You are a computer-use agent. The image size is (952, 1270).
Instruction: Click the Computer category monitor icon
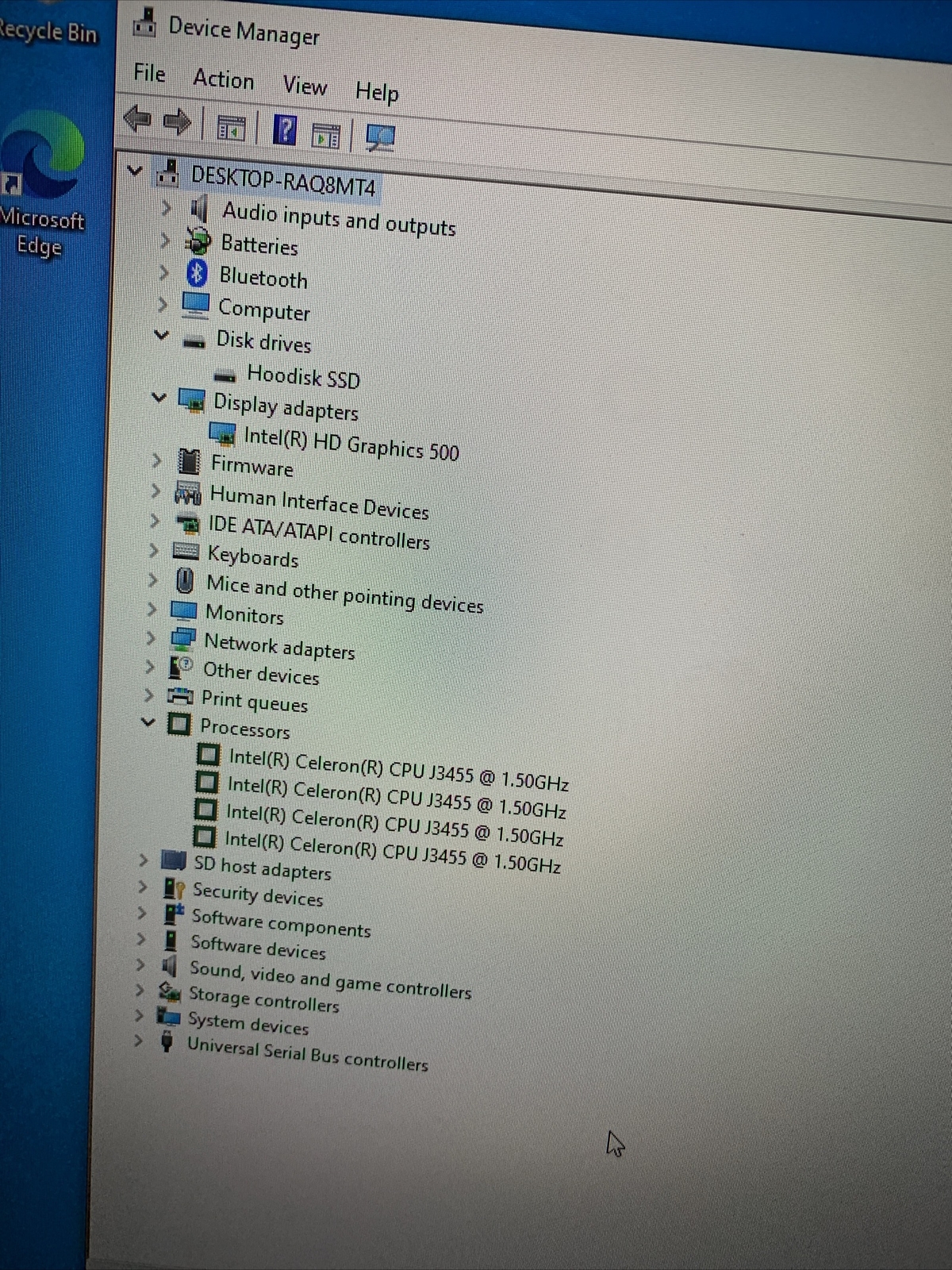point(195,305)
